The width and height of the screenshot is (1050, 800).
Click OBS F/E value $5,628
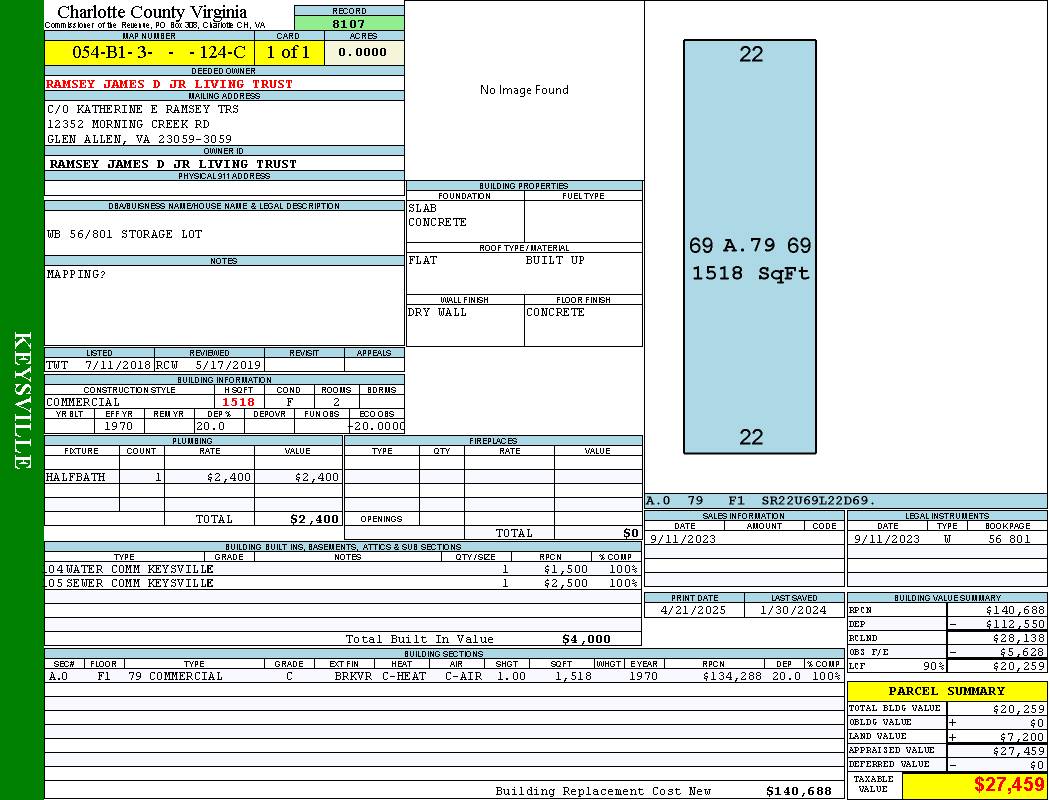tap(1022, 652)
